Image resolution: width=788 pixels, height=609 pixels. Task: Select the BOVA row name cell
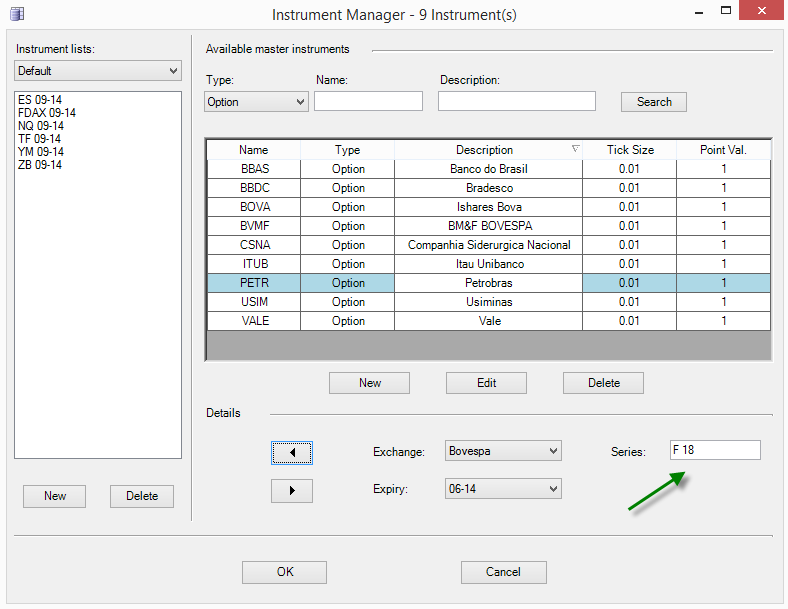click(254, 207)
